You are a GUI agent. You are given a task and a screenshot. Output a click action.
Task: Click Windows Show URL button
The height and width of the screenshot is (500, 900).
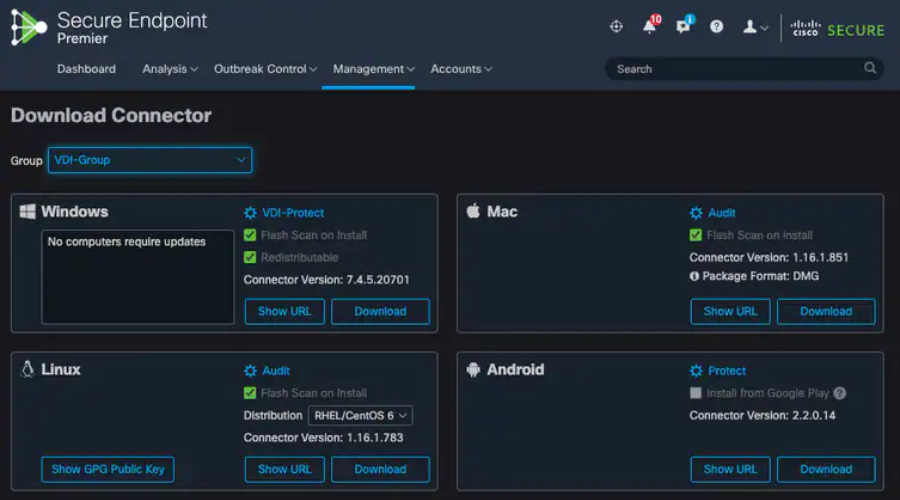(285, 311)
